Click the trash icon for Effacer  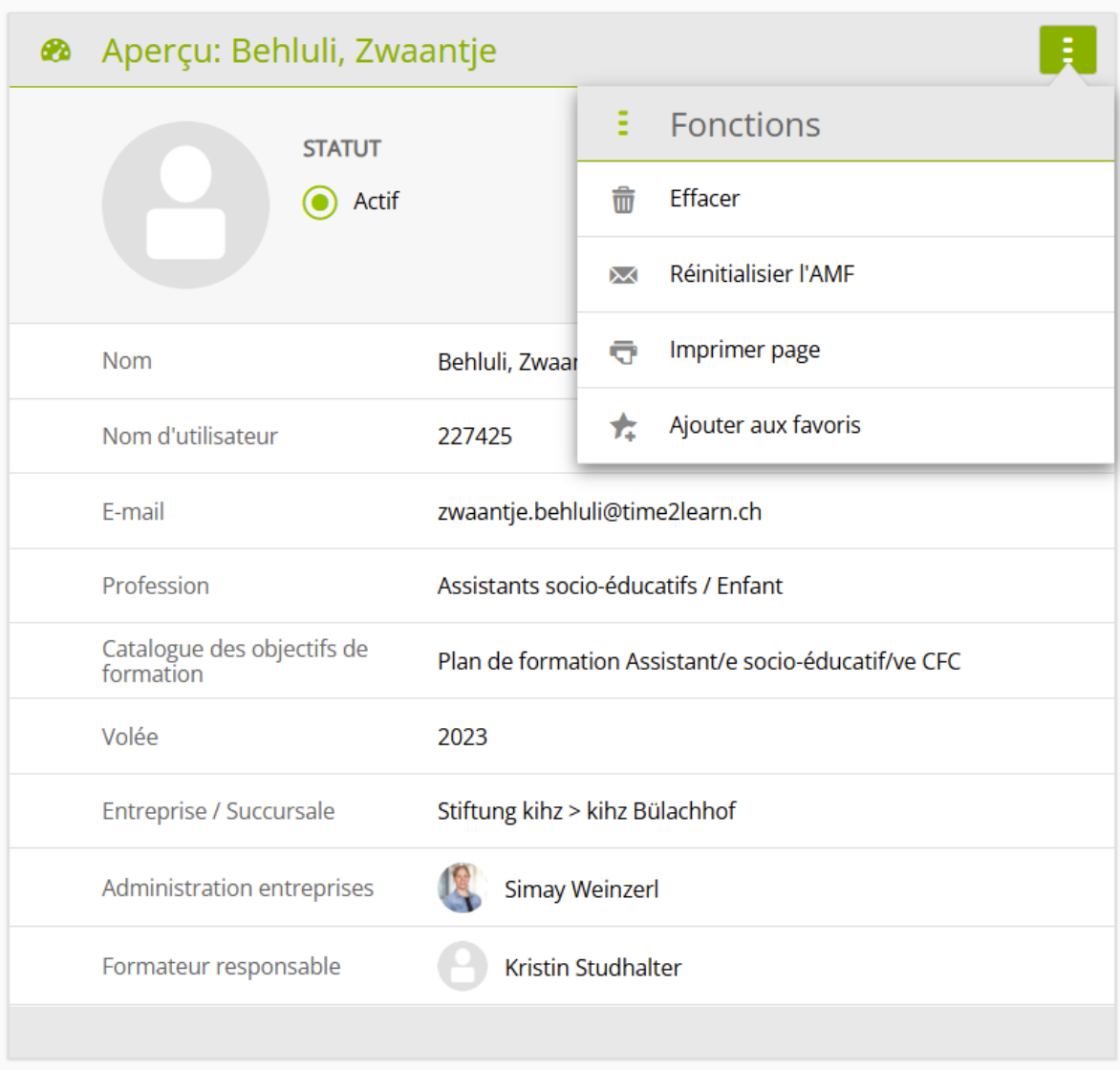coord(623,200)
